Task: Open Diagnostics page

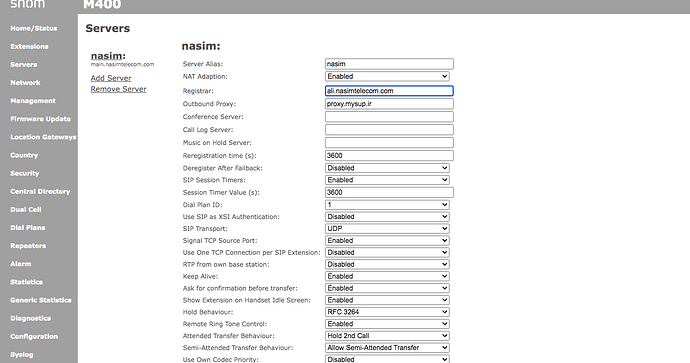Action: pyautogui.click(x=30, y=318)
